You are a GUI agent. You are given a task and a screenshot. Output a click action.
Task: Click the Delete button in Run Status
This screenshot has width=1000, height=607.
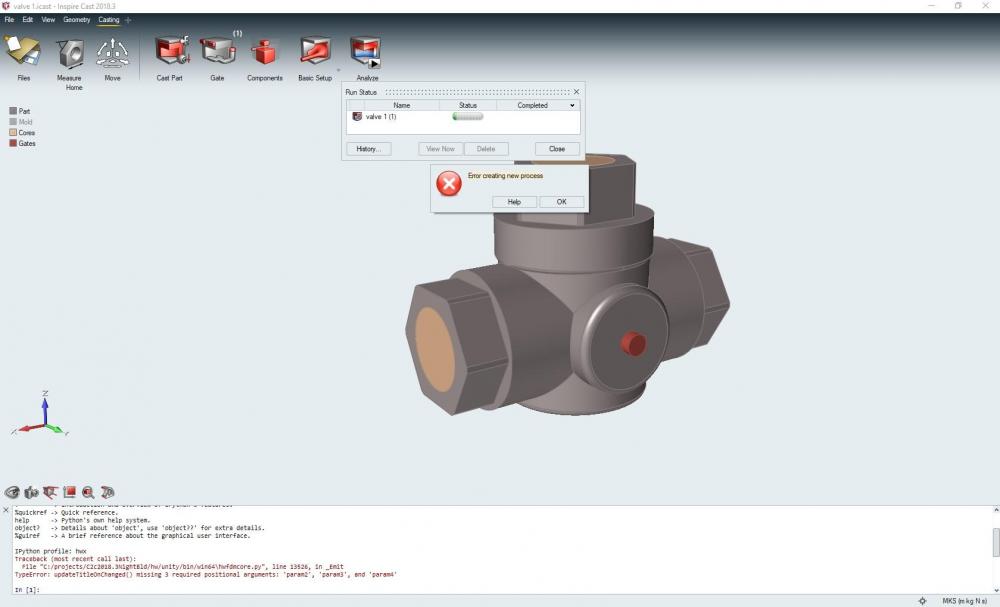point(486,149)
